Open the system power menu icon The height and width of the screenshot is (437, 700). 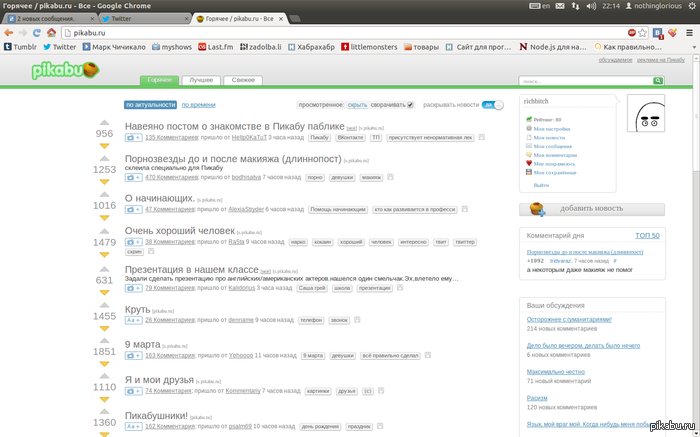tap(688, 5)
